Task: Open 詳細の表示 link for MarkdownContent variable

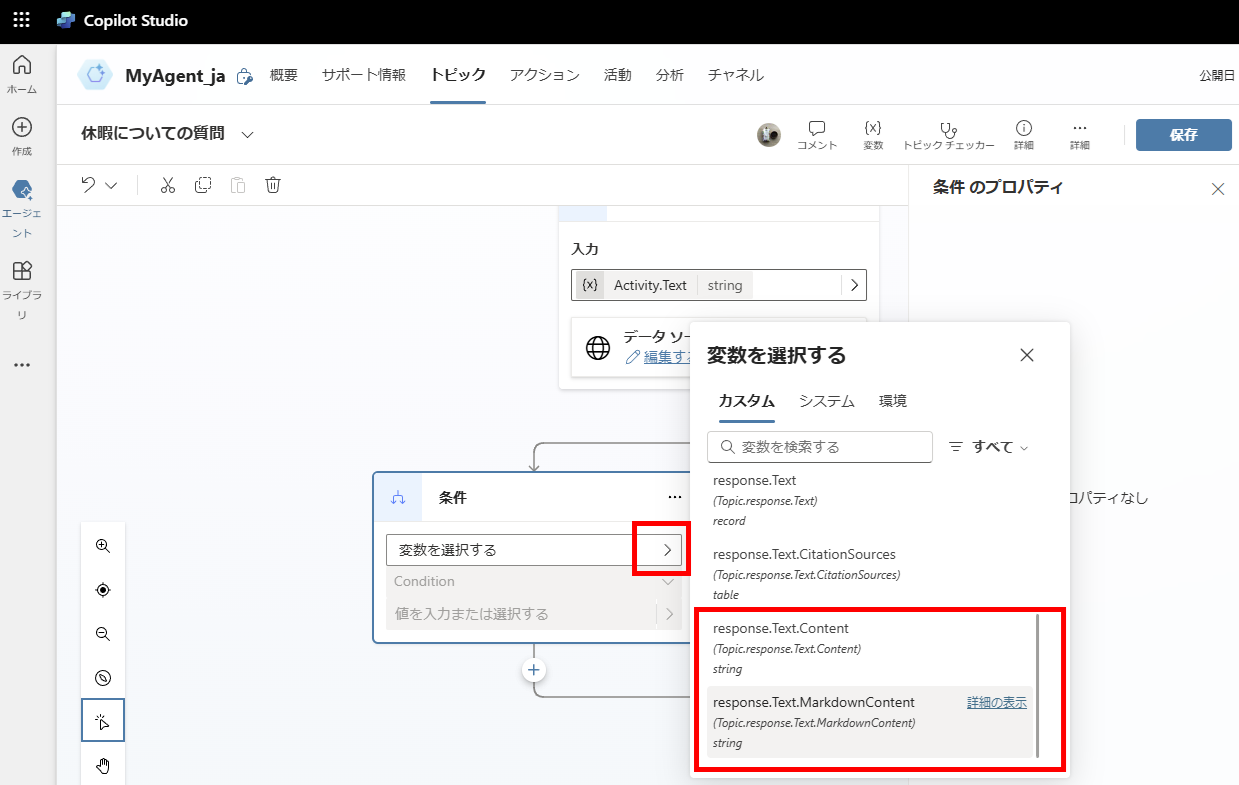Action: click(996, 702)
